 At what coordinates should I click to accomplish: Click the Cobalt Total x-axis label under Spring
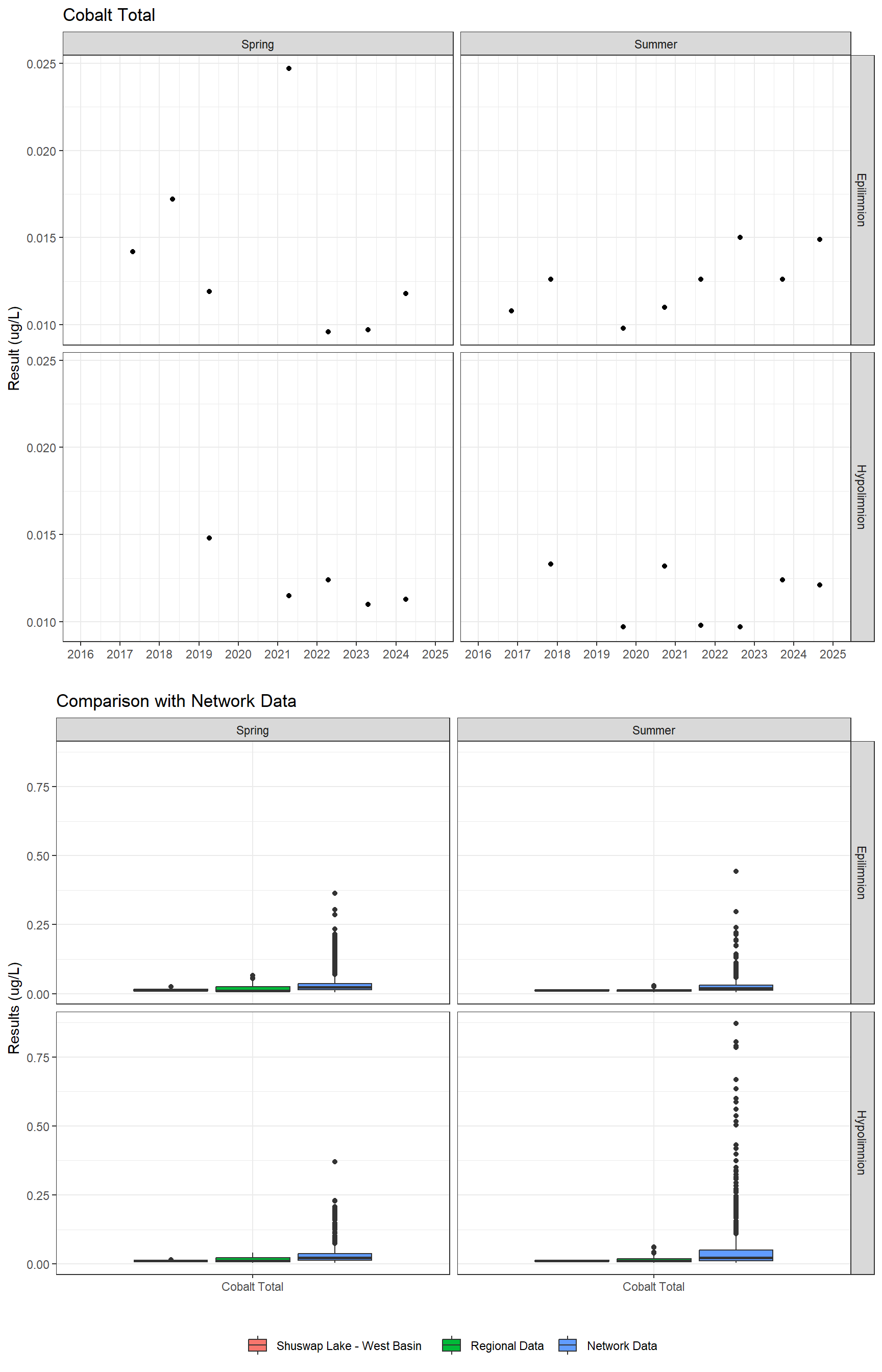tap(253, 1287)
